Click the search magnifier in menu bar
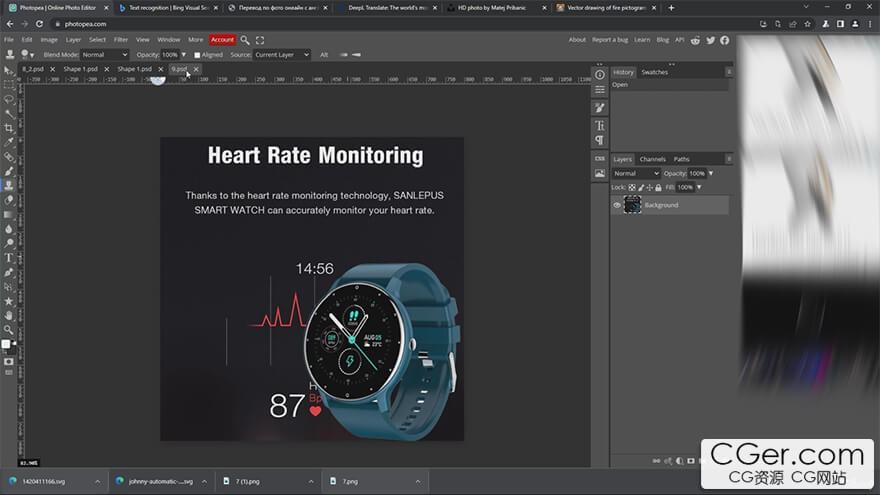880x495 pixels. (x=245, y=40)
